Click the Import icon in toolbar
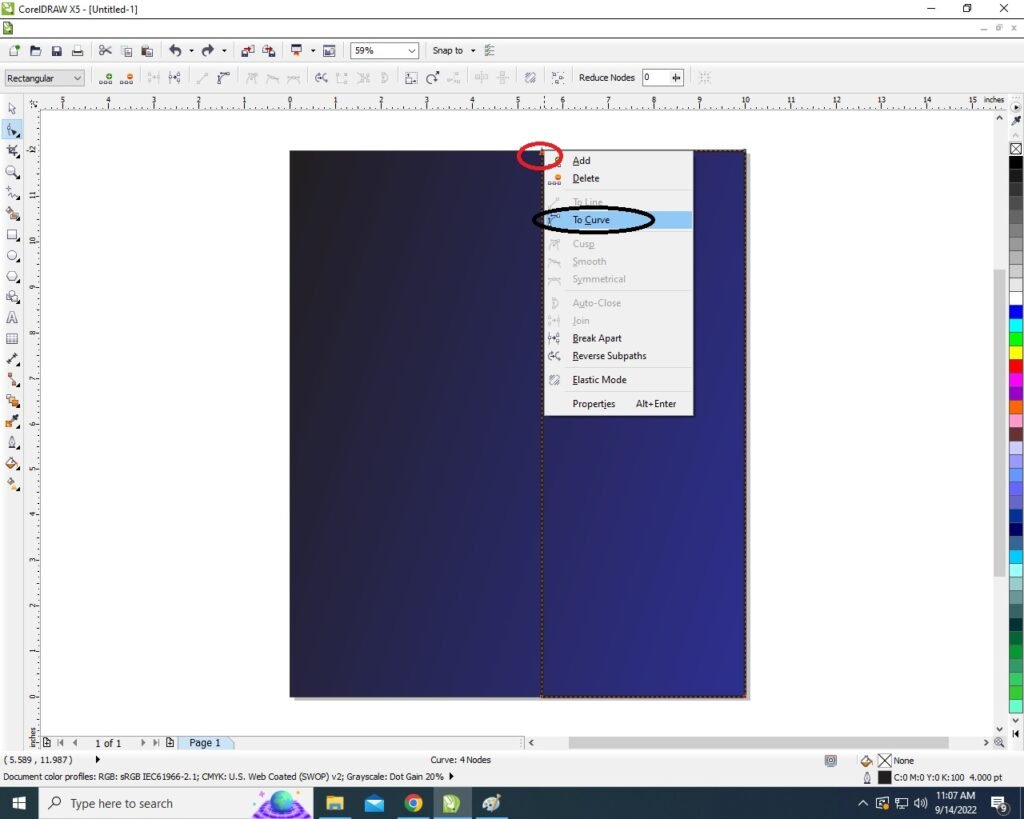1024x819 pixels. pos(248,50)
